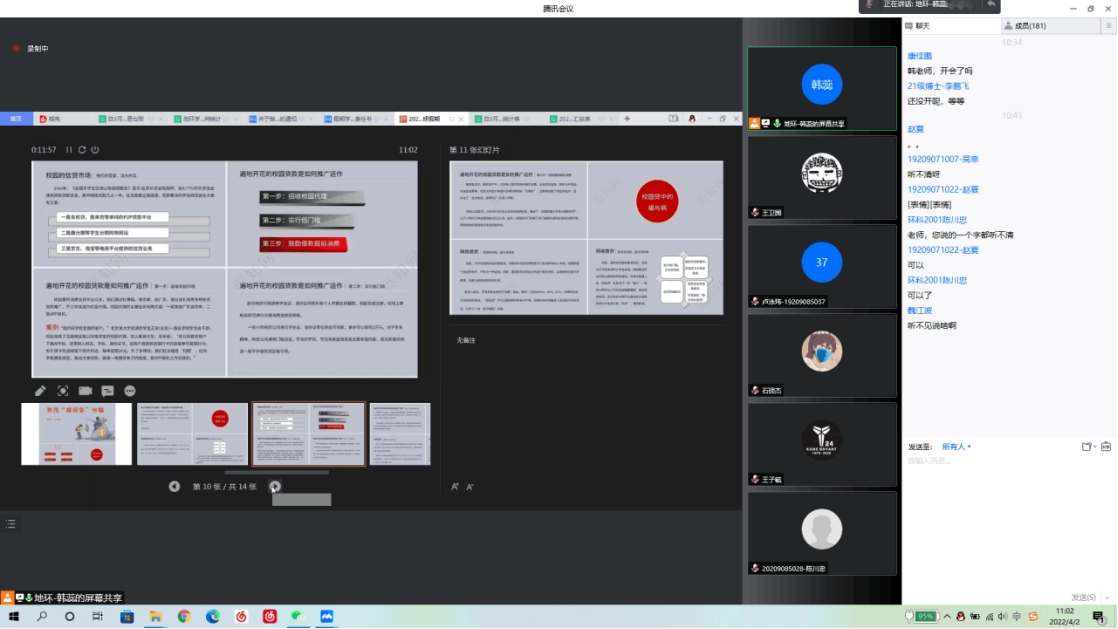The image size is (1118, 629).
Task: Increase the speaker notes font size
Action: coord(455,487)
